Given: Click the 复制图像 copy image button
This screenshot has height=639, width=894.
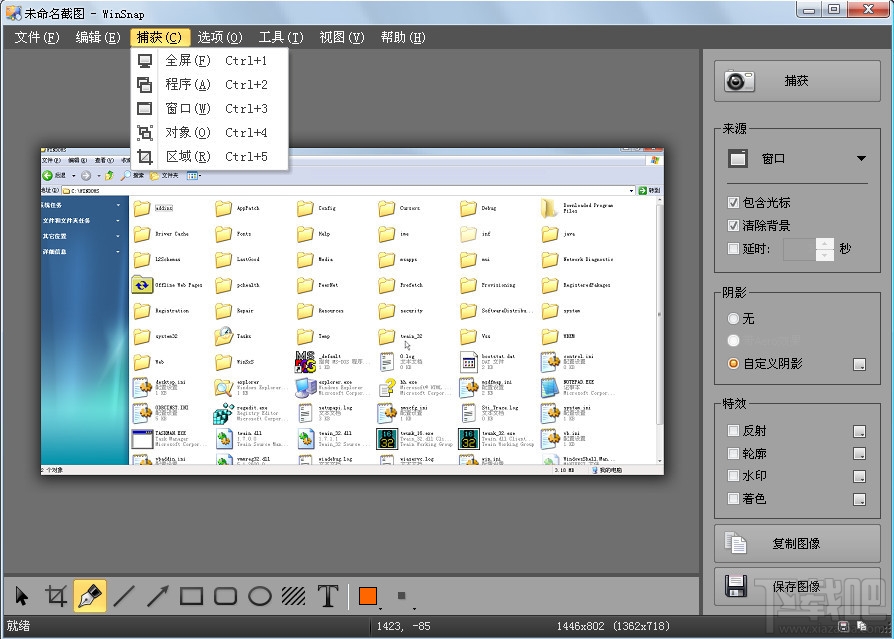Looking at the screenshot, I should point(797,543).
